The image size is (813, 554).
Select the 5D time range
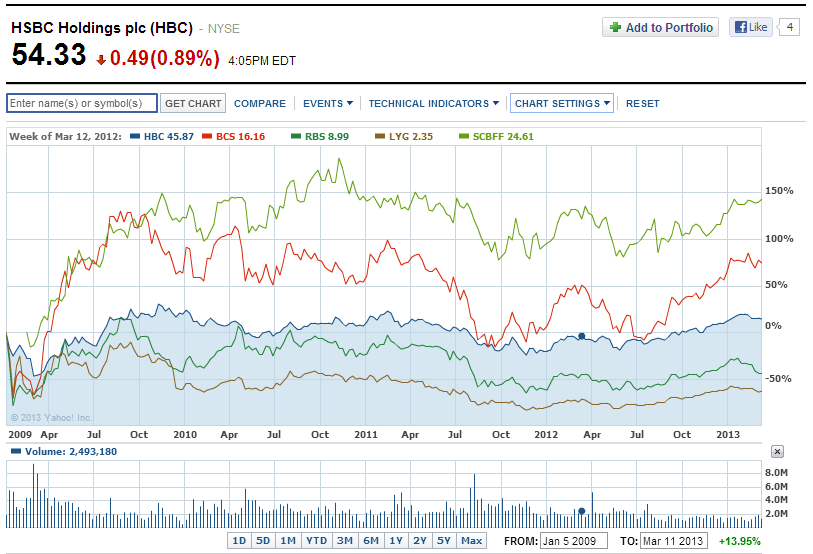coord(263,541)
